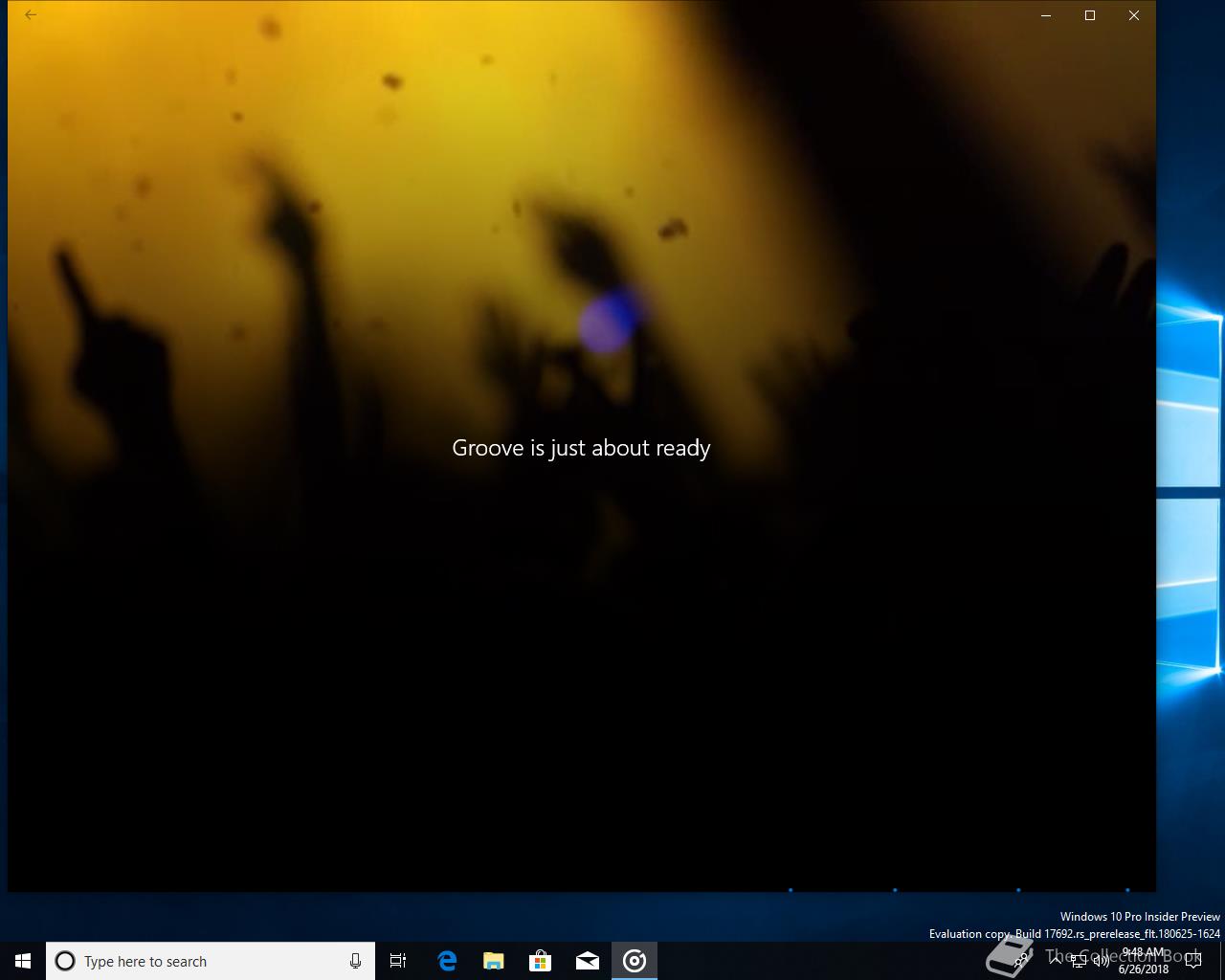Open Task View from taskbar
Viewport: 1225px width, 980px height.
398,961
